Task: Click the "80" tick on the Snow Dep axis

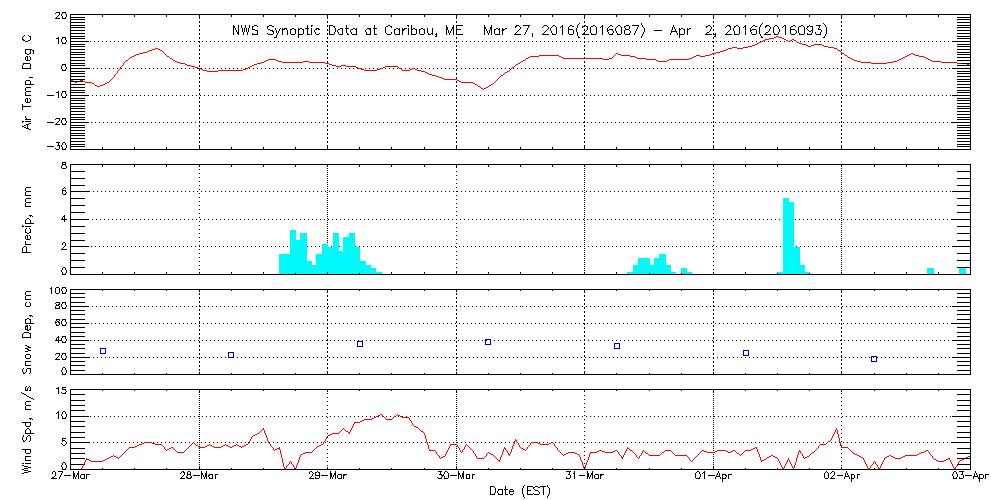Action: (x=60, y=306)
